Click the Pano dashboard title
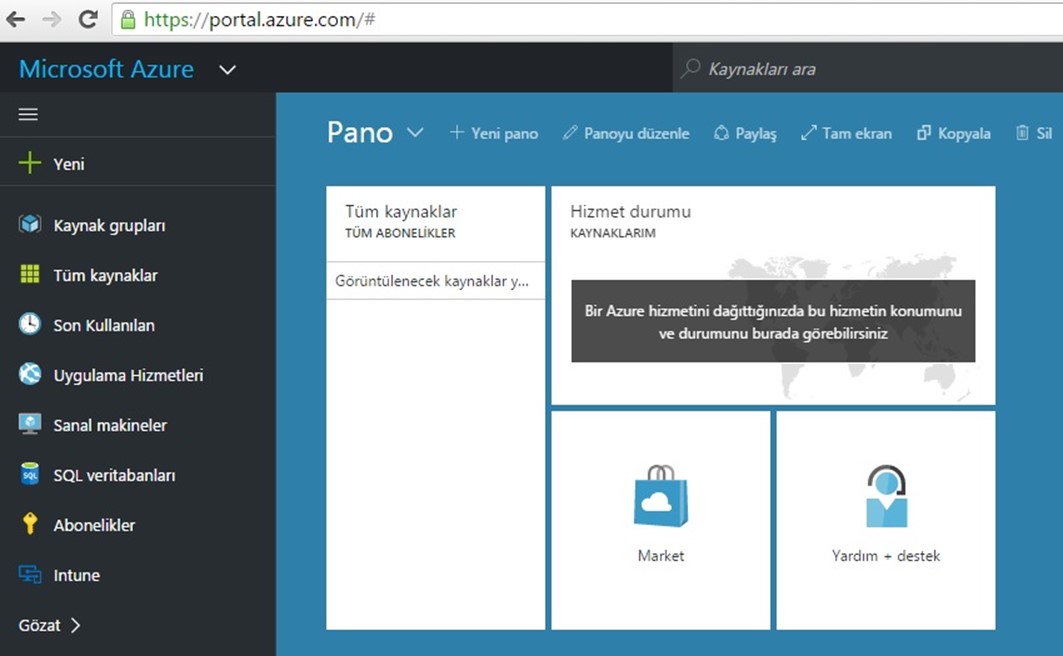1063x656 pixels. point(360,133)
